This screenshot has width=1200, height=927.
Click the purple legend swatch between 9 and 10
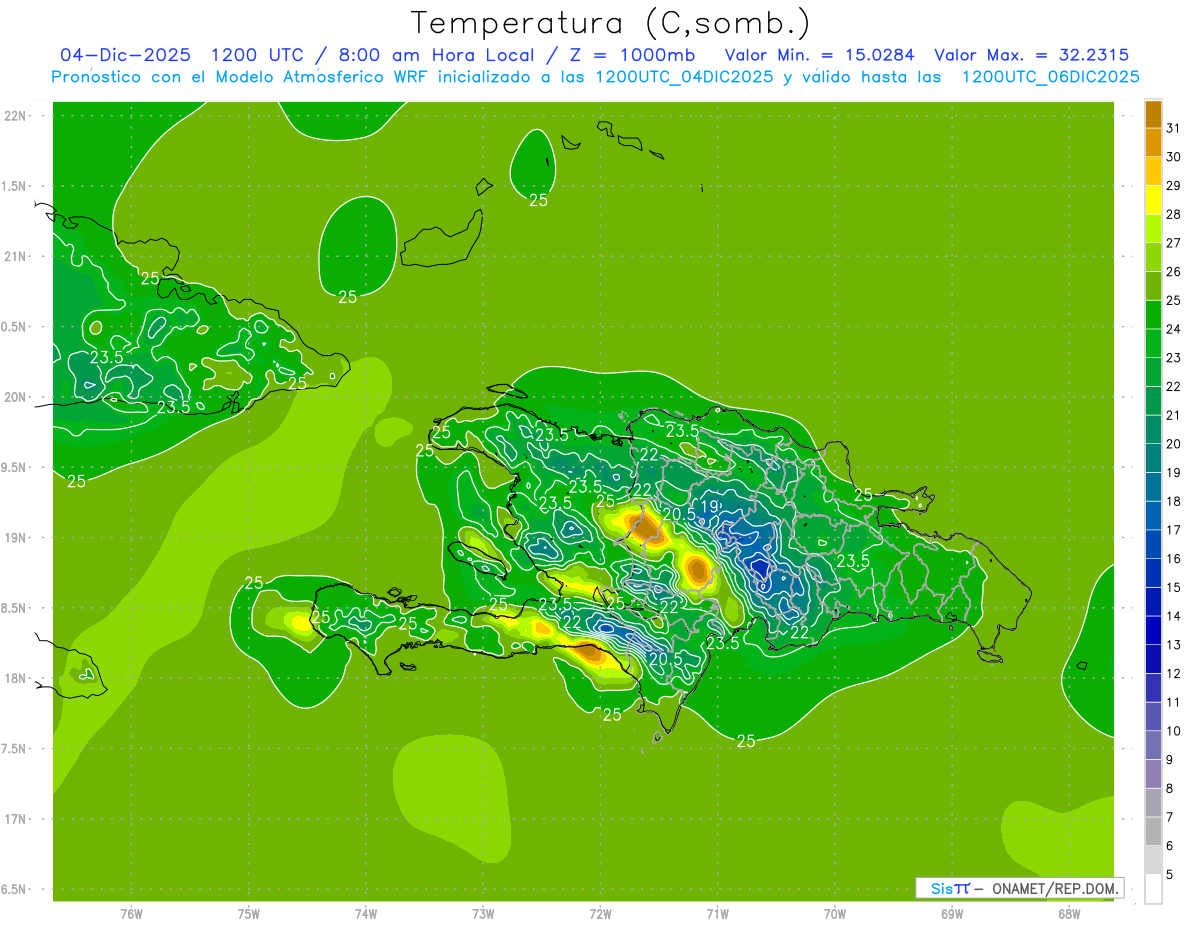[1153, 745]
